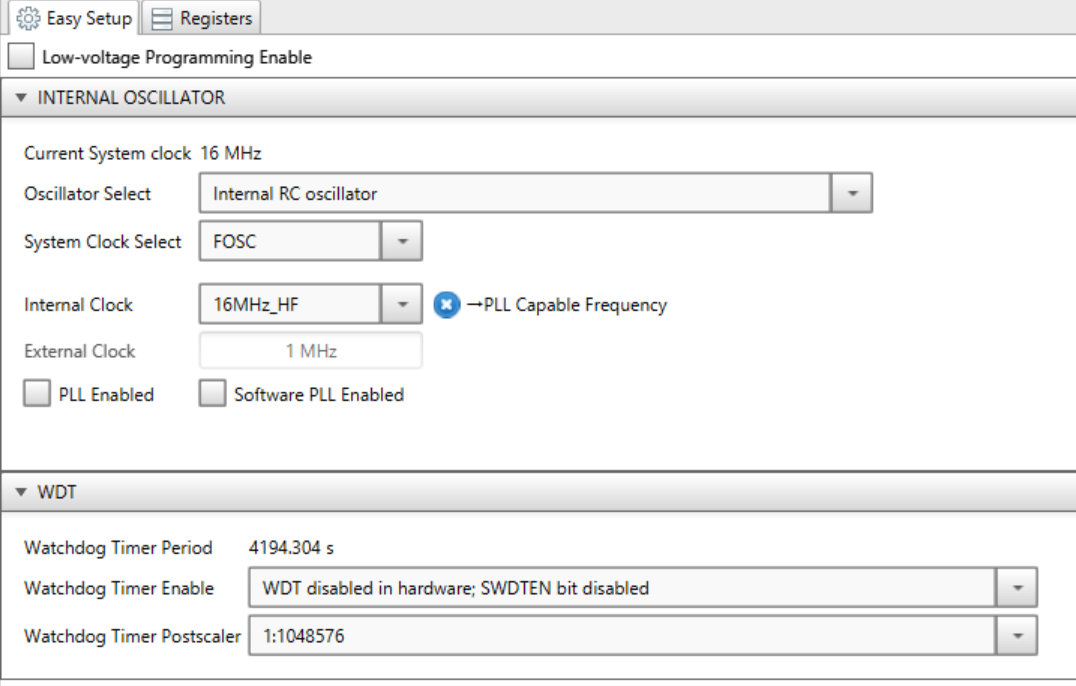
Task: Open the Watchdog Timer Enable dropdown
Action: click(x=1017, y=588)
